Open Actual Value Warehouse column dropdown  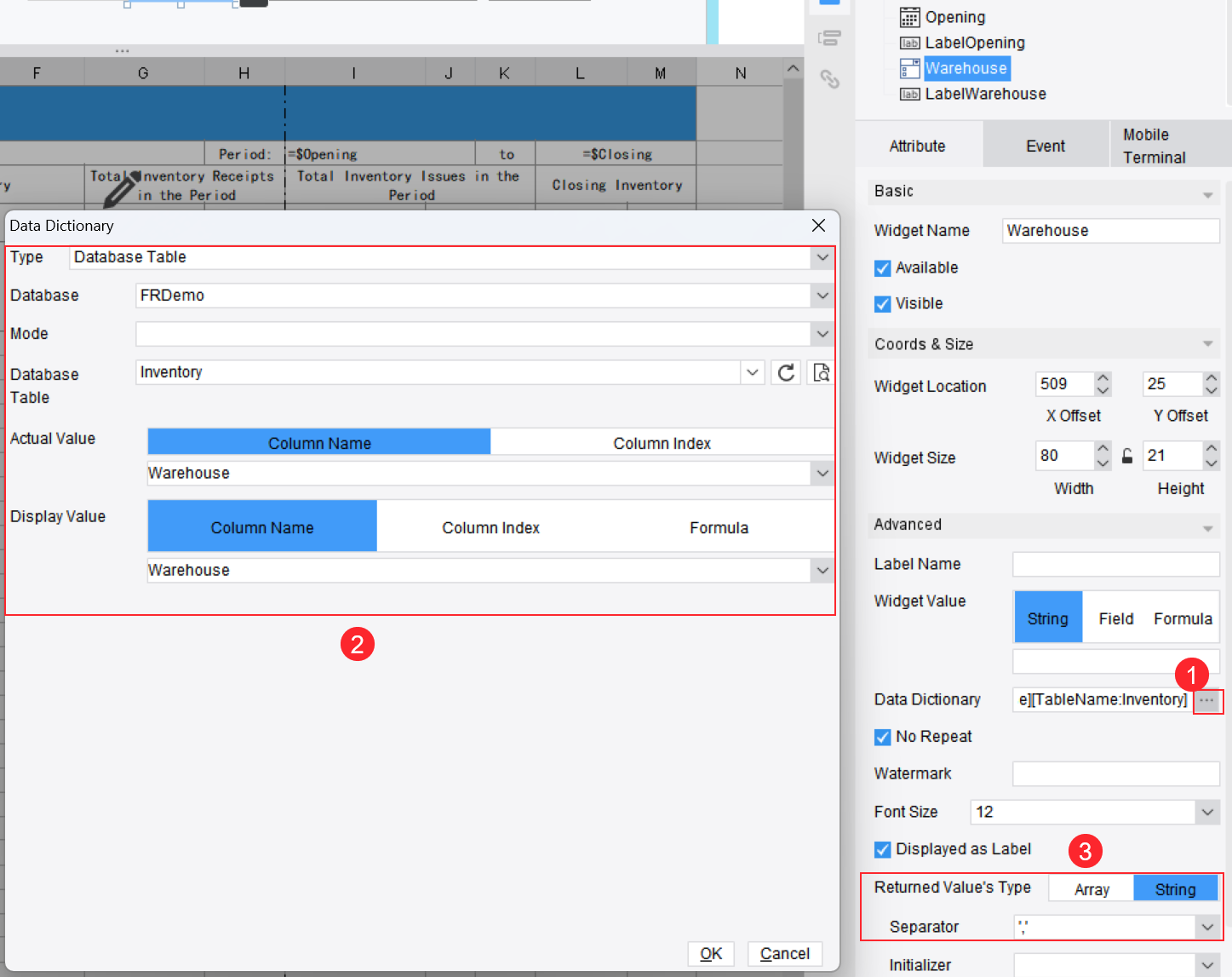point(822,474)
